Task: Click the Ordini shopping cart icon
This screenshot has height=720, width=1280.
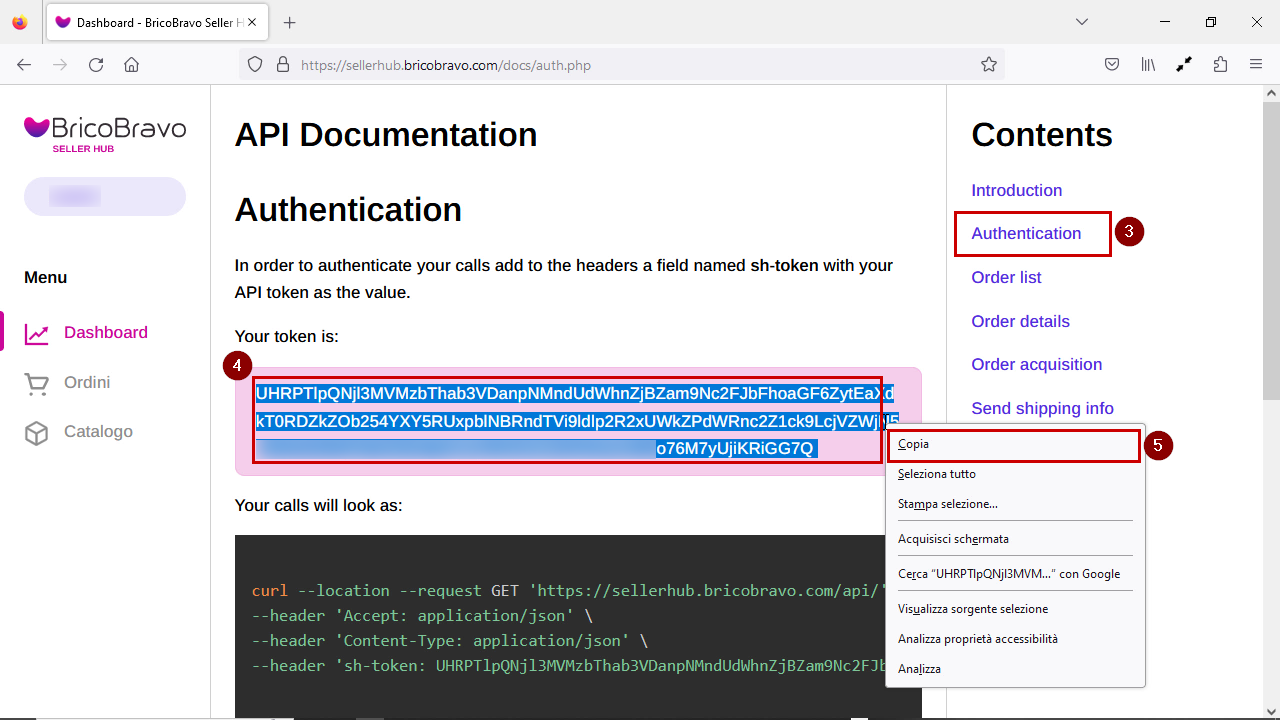Action: coord(37,384)
